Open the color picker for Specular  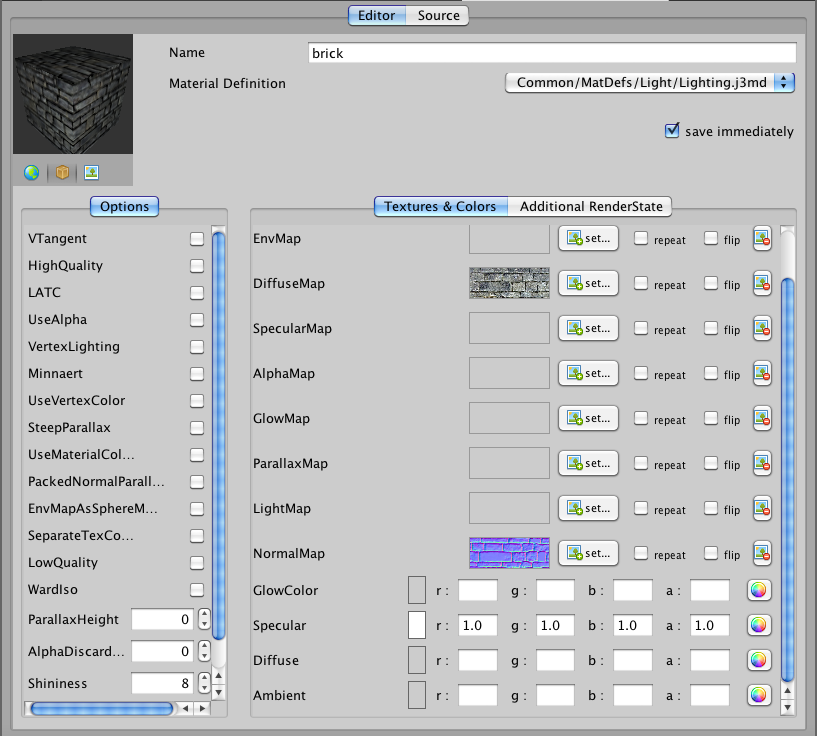[x=759, y=625]
